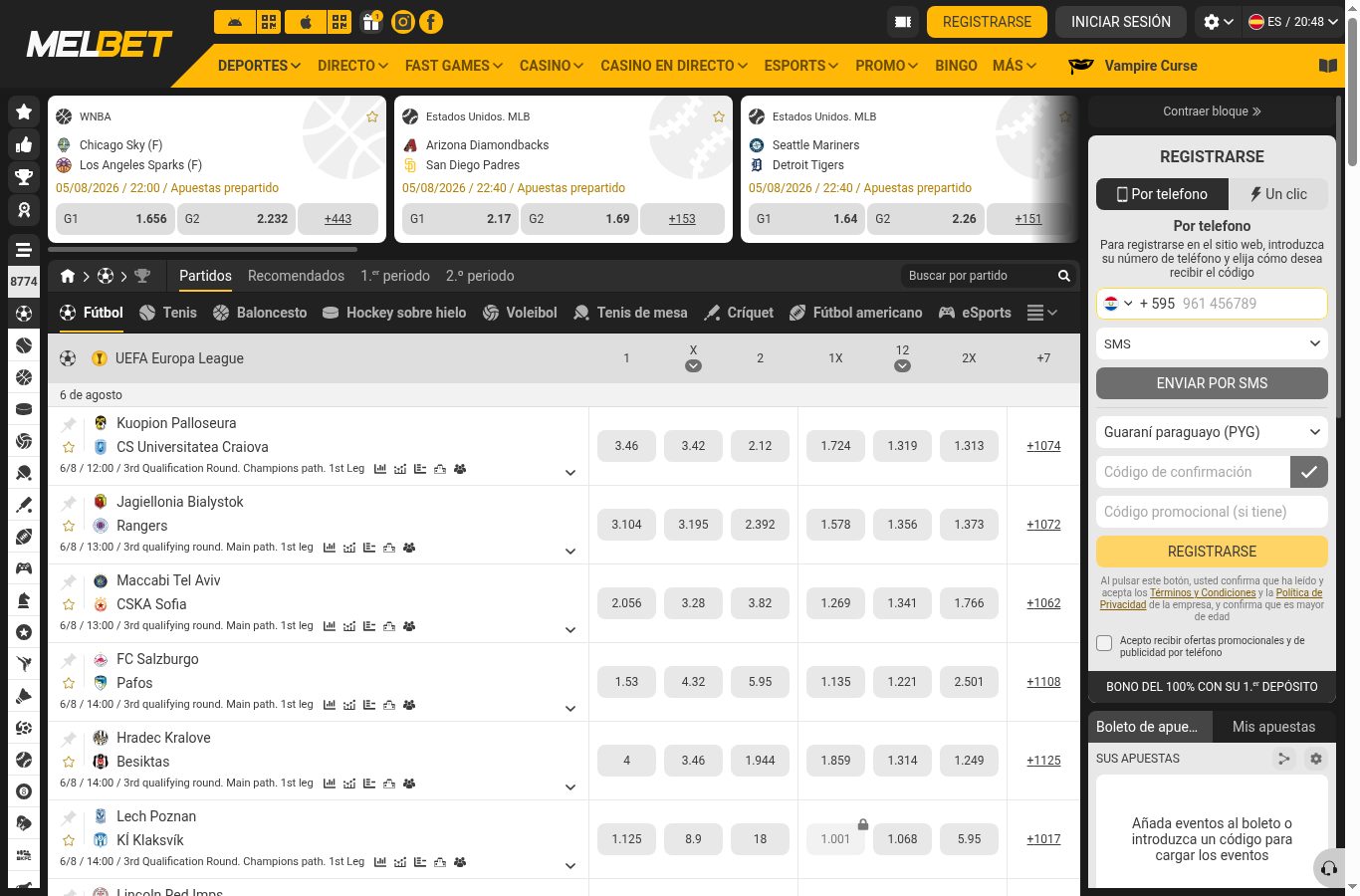Click the search magnifier icon

(1064, 276)
